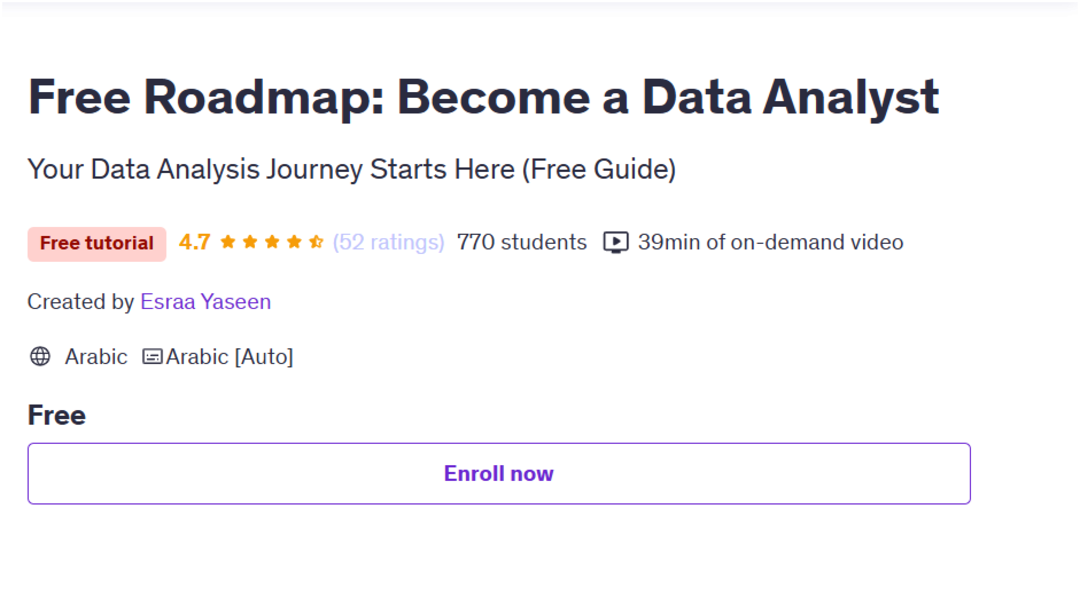
Task: Open instructor Esraa Yaseen's profile link
Action: [x=205, y=302]
